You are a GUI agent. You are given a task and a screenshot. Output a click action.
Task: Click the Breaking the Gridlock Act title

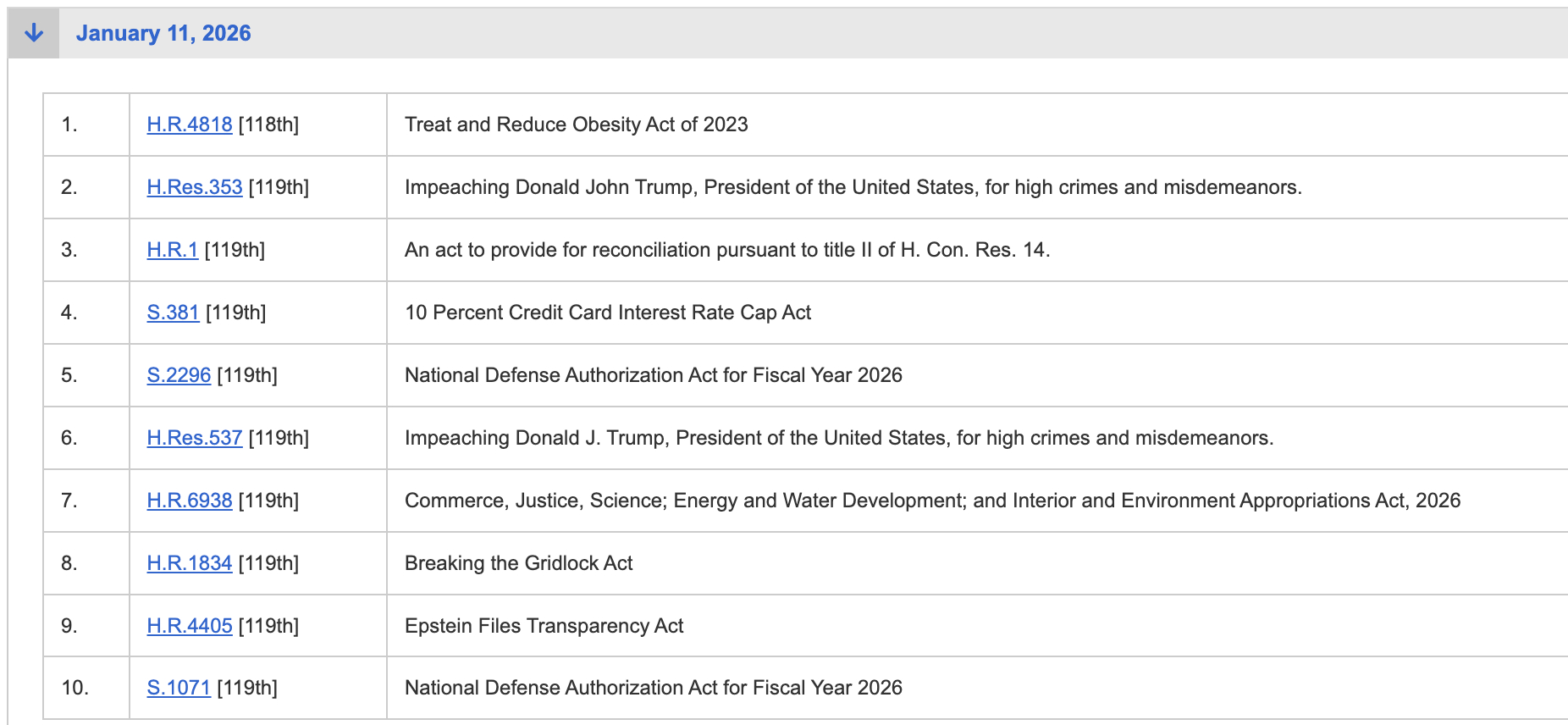coord(518,563)
